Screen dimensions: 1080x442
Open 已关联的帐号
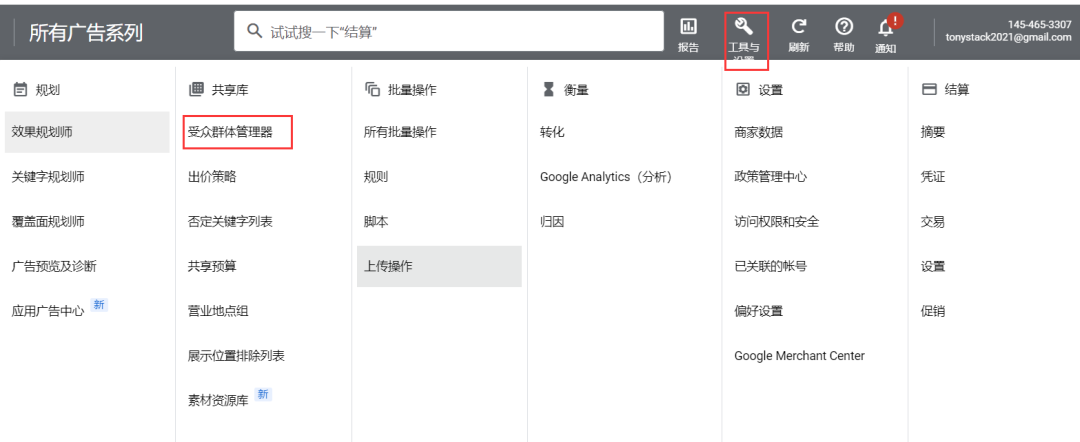771,266
